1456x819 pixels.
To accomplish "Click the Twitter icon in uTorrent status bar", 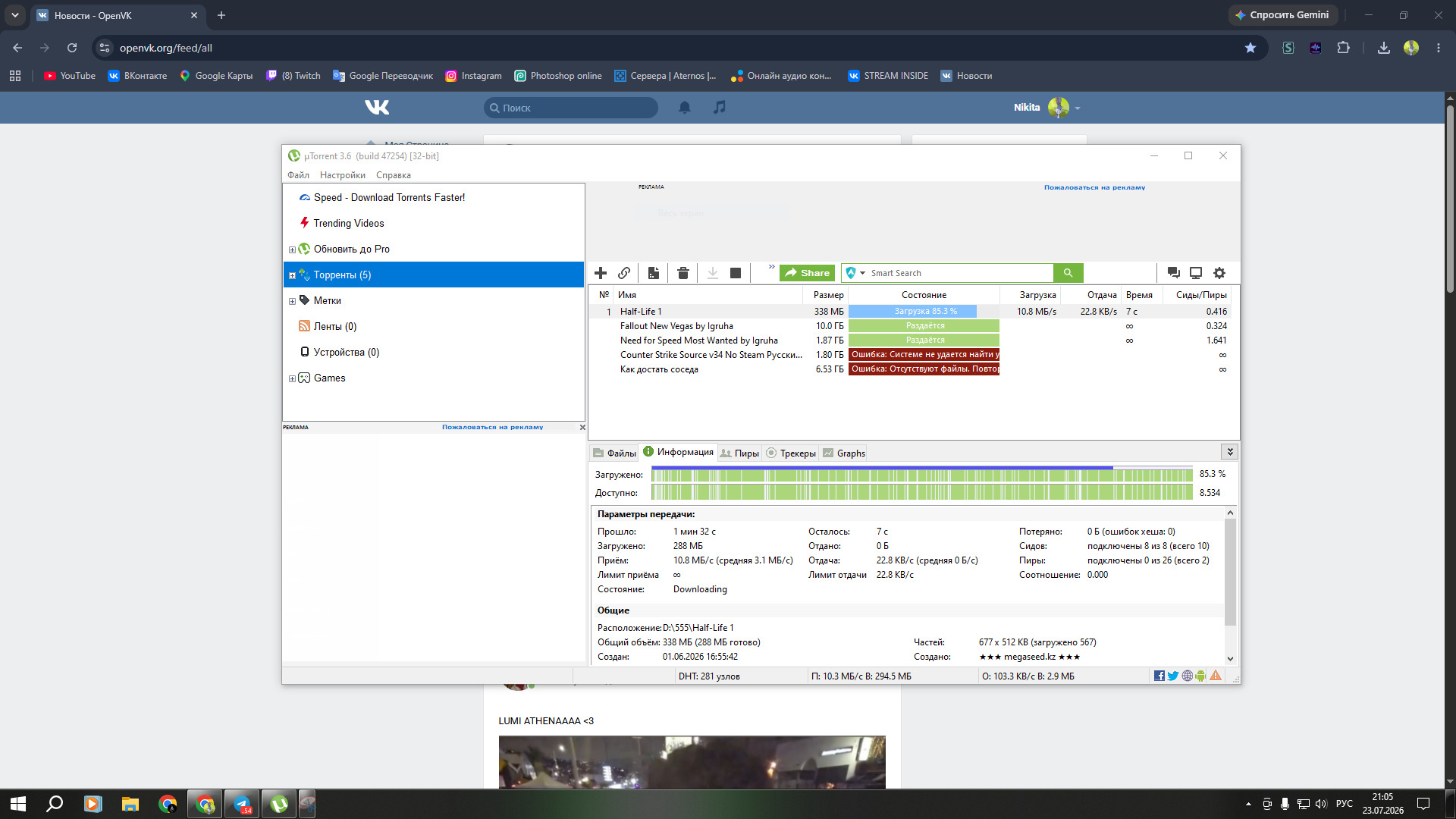I will (x=1173, y=676).
